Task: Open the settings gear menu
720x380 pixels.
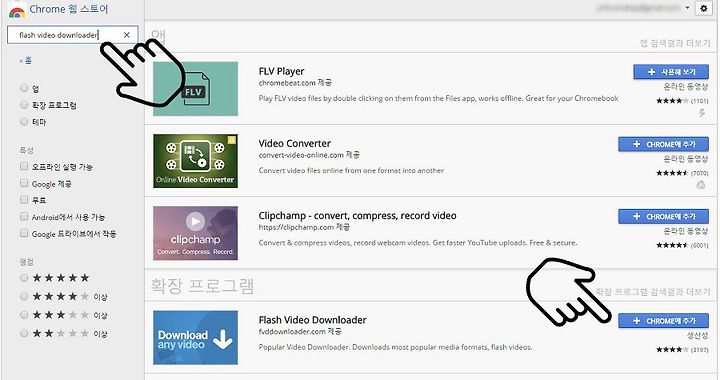Action: [703, 8]
